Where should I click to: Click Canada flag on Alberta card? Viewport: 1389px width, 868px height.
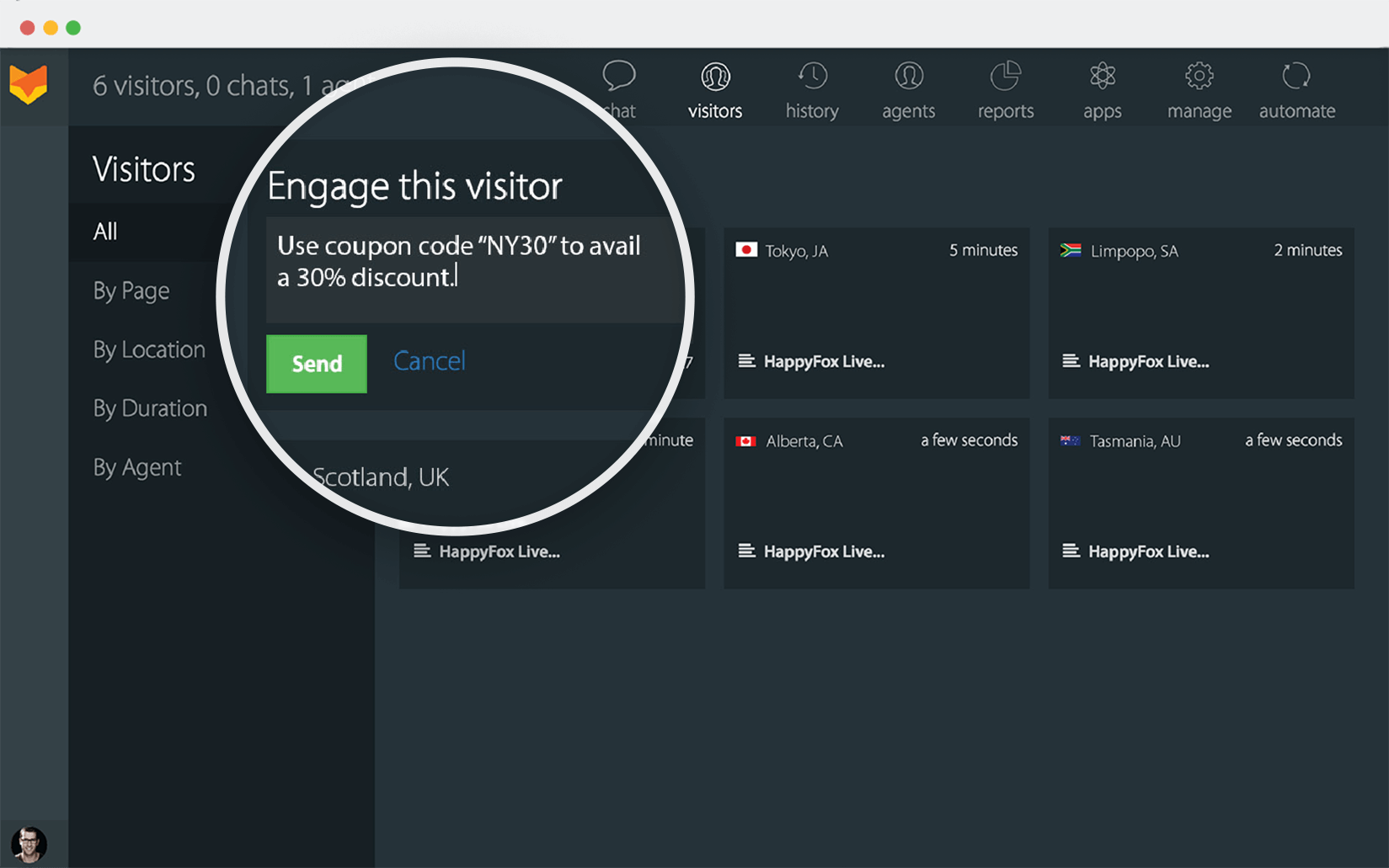coord(745,441)
